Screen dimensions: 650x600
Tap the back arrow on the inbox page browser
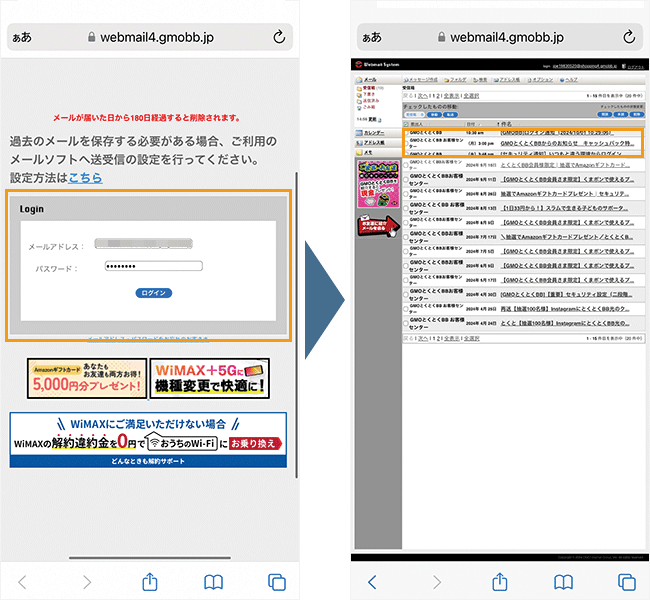pyautogui.click(x=372, y=582)
